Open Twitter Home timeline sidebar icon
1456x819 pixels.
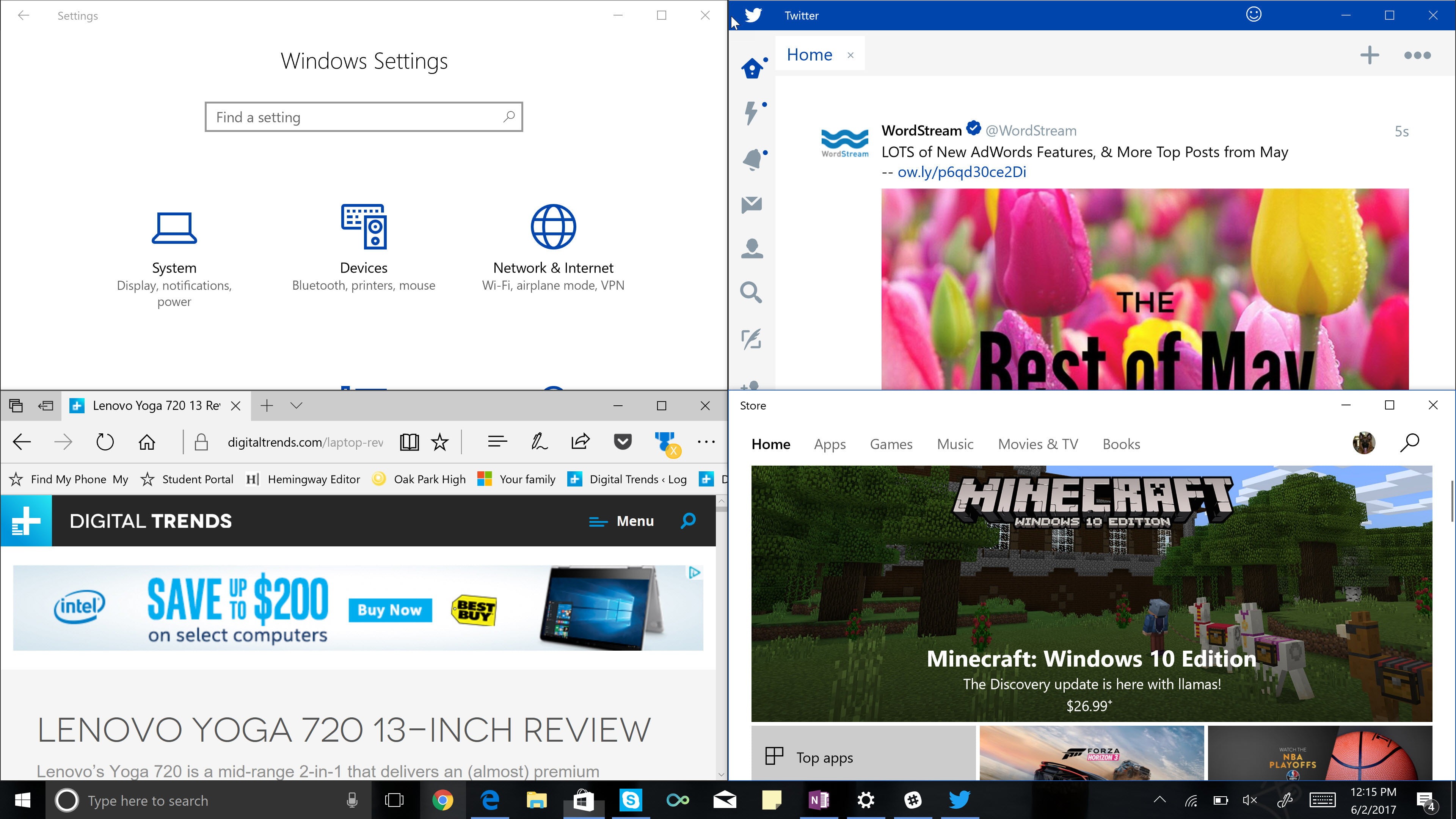point(753,68)
